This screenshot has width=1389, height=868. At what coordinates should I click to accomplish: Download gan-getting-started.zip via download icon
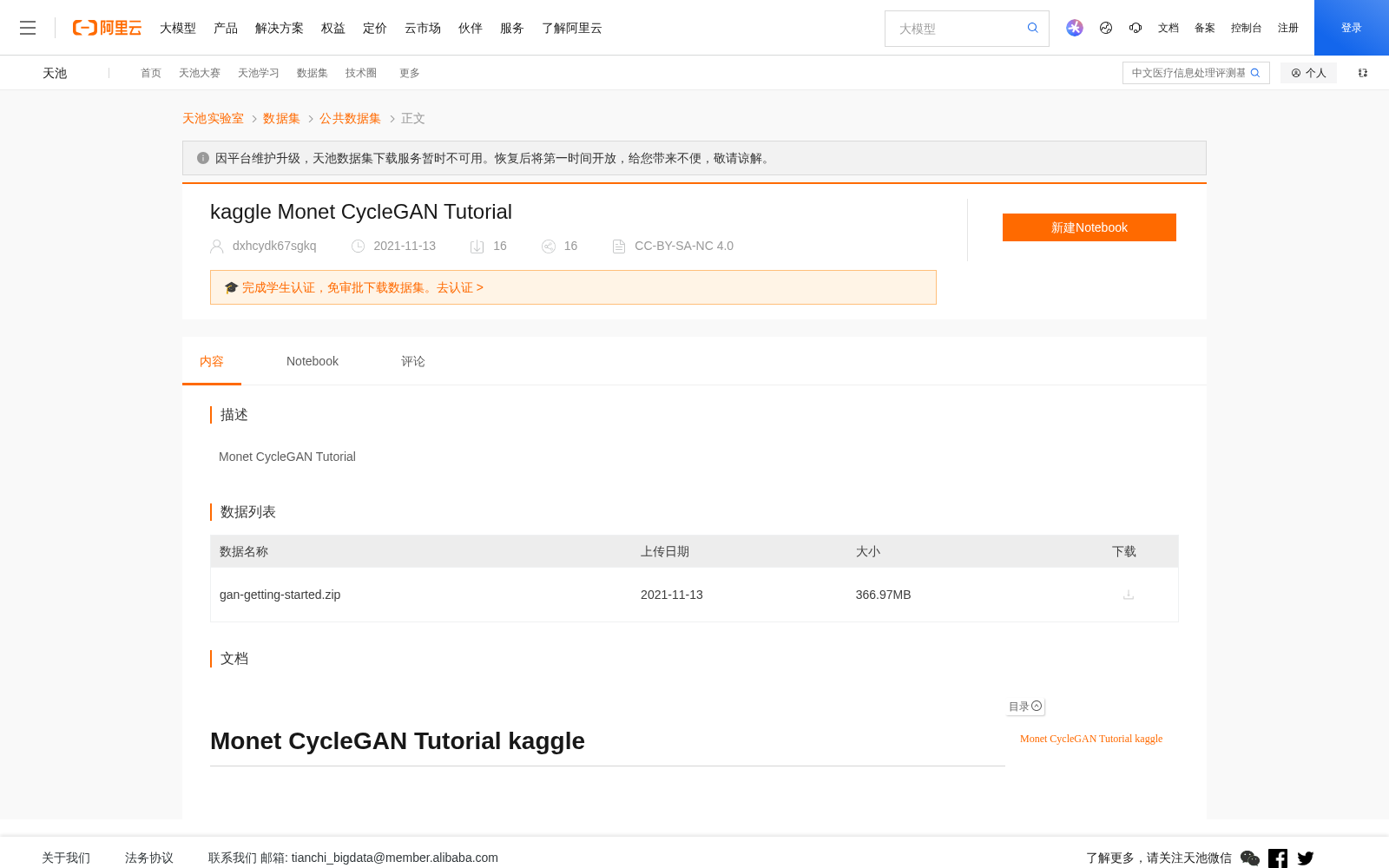pos(1129,595)
